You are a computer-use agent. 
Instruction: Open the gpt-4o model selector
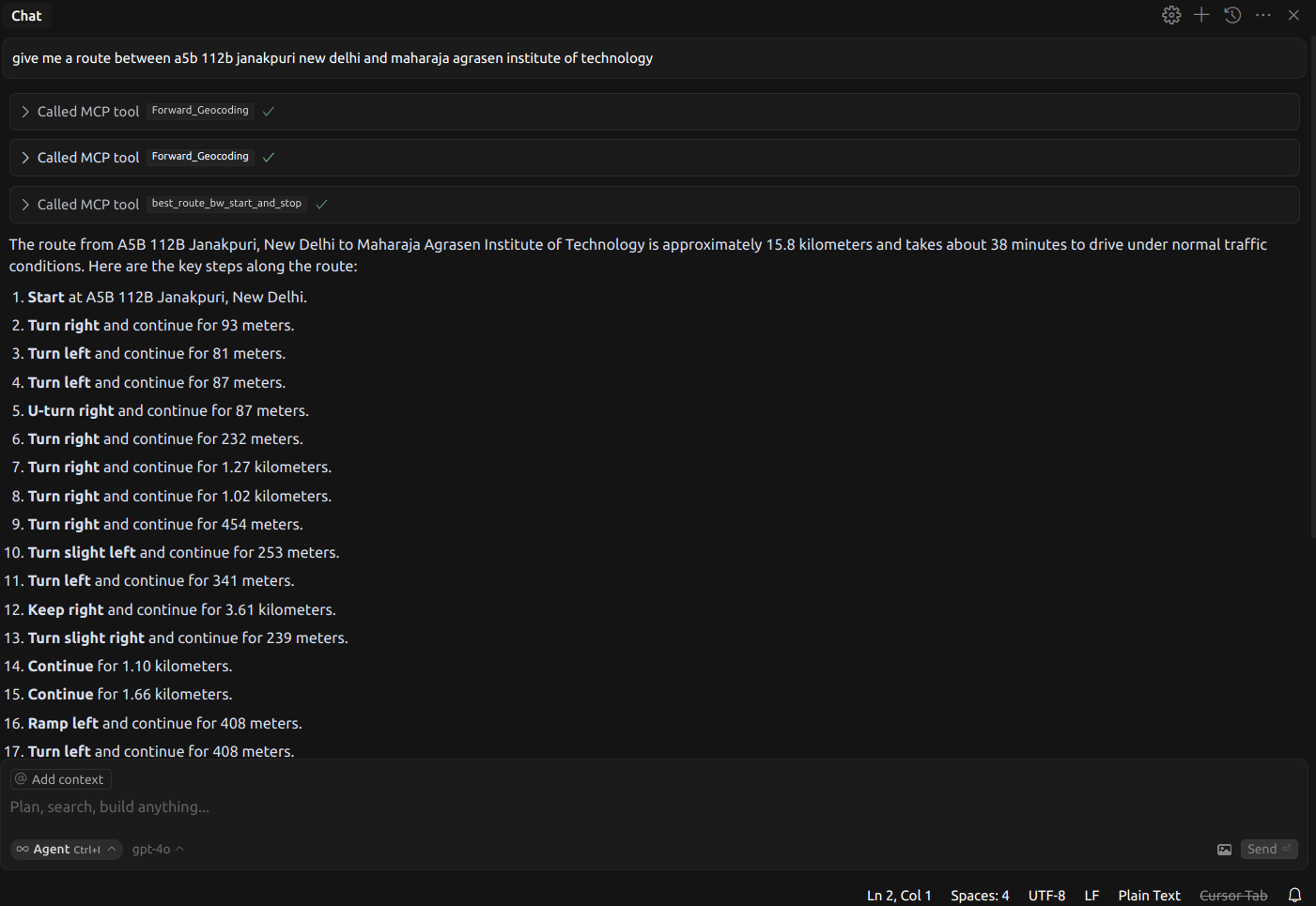click(x=157, y=850)
